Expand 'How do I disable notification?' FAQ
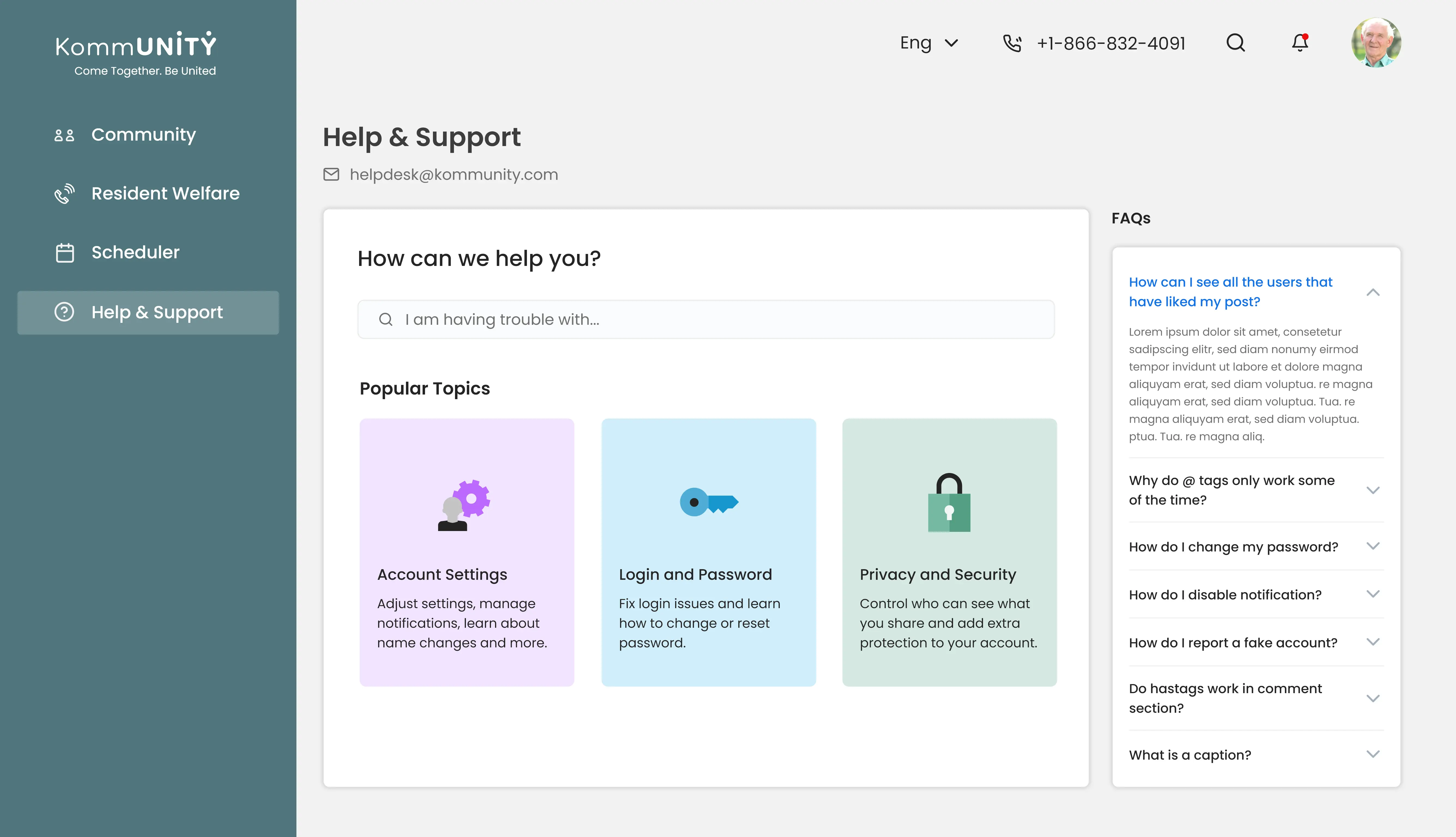This screenshot has height=837, width=1456. [1373, 594]
